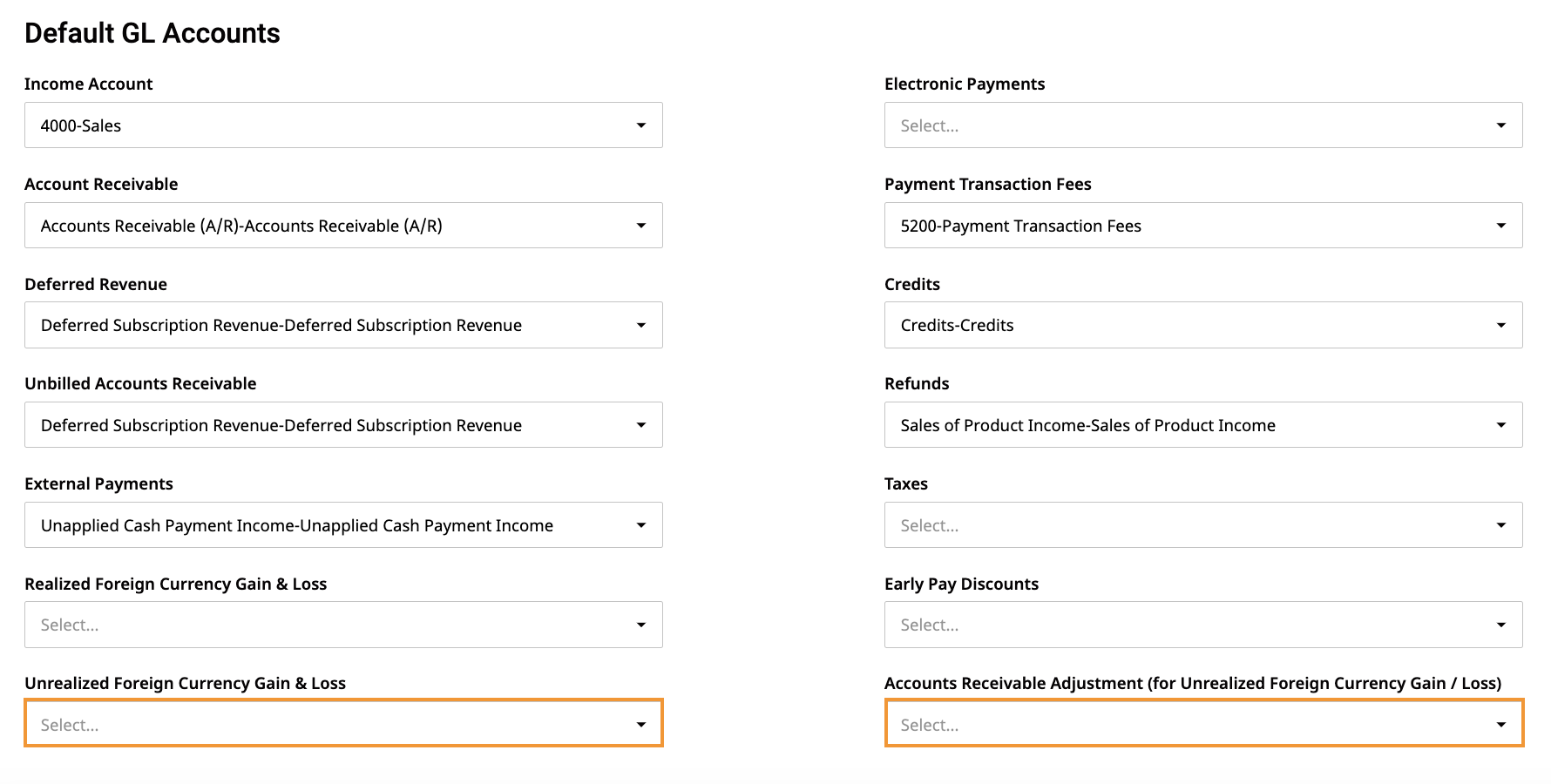Click the Accounts Receivable Adjustment dropdown arrow
This screenshot has height=784, width=1551.
[x=1501, y=725]
